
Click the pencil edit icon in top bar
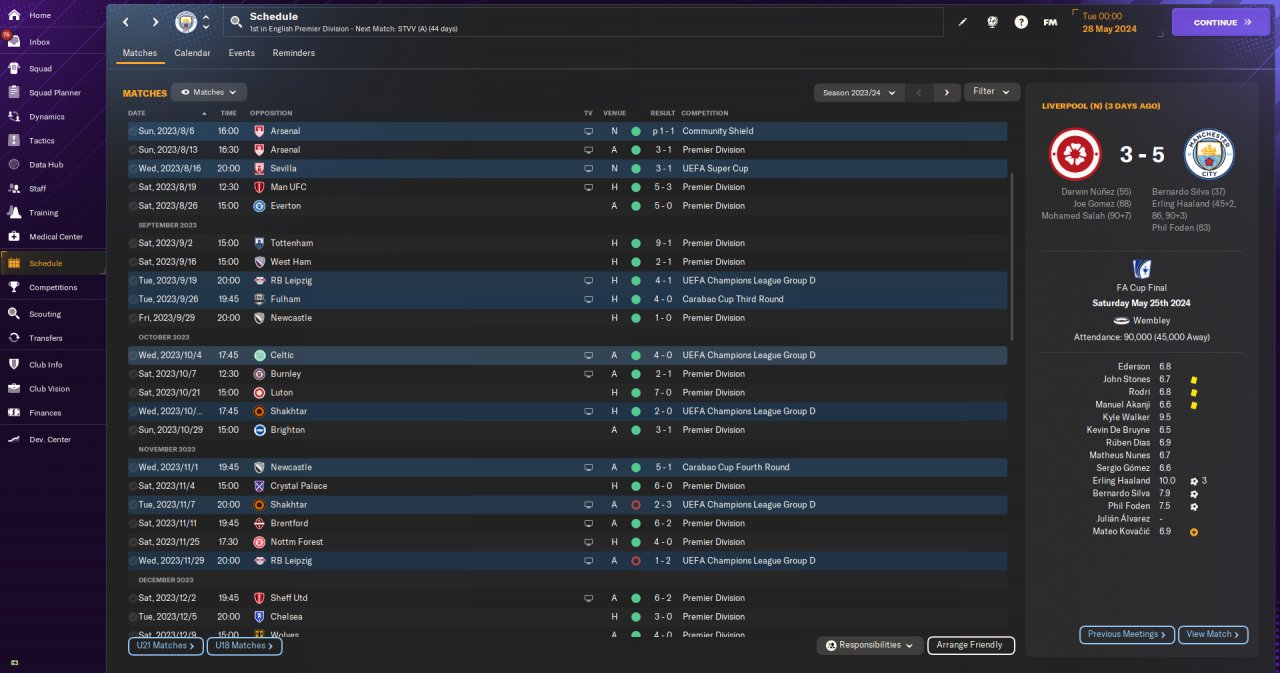(963, 22)
